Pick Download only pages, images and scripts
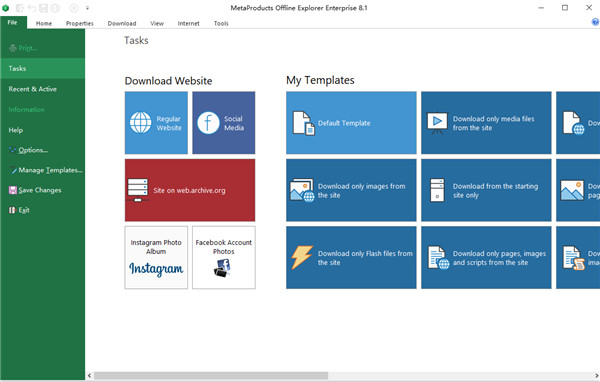The height and width of the screenshot is (382, 600). 486,257
